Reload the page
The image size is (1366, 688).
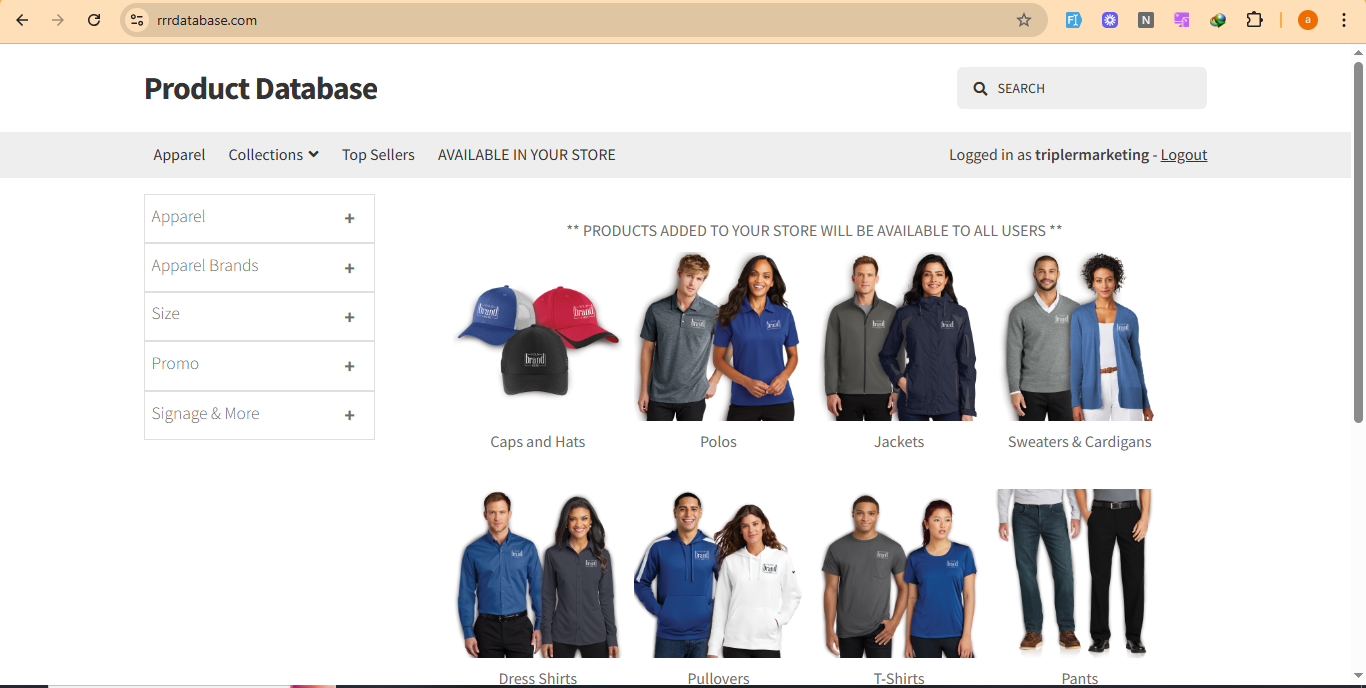coord(94,20)
